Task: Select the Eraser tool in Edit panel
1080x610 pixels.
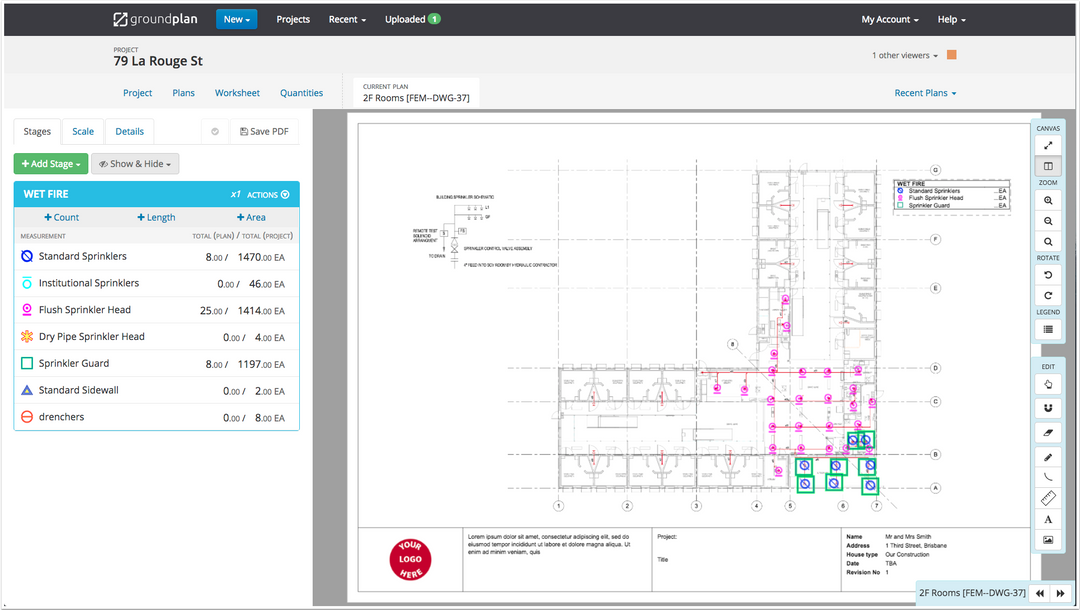Action: pyautogui.click(x=1048, y=433)
